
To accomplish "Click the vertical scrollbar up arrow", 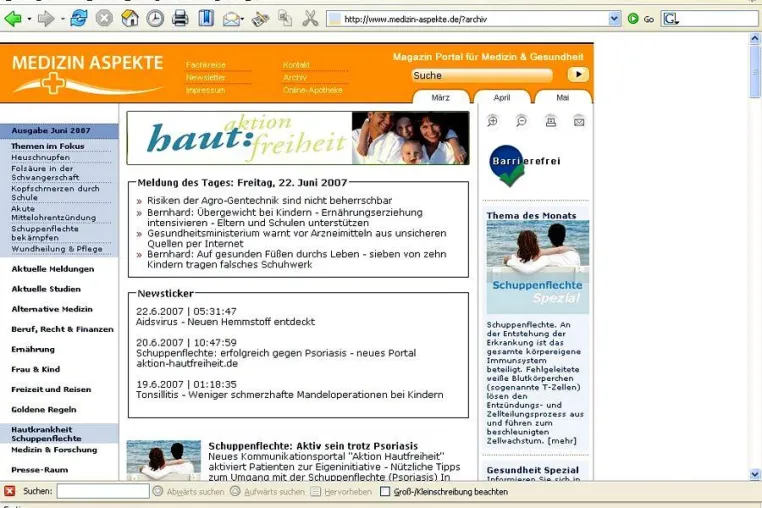I will coord(755,38).
